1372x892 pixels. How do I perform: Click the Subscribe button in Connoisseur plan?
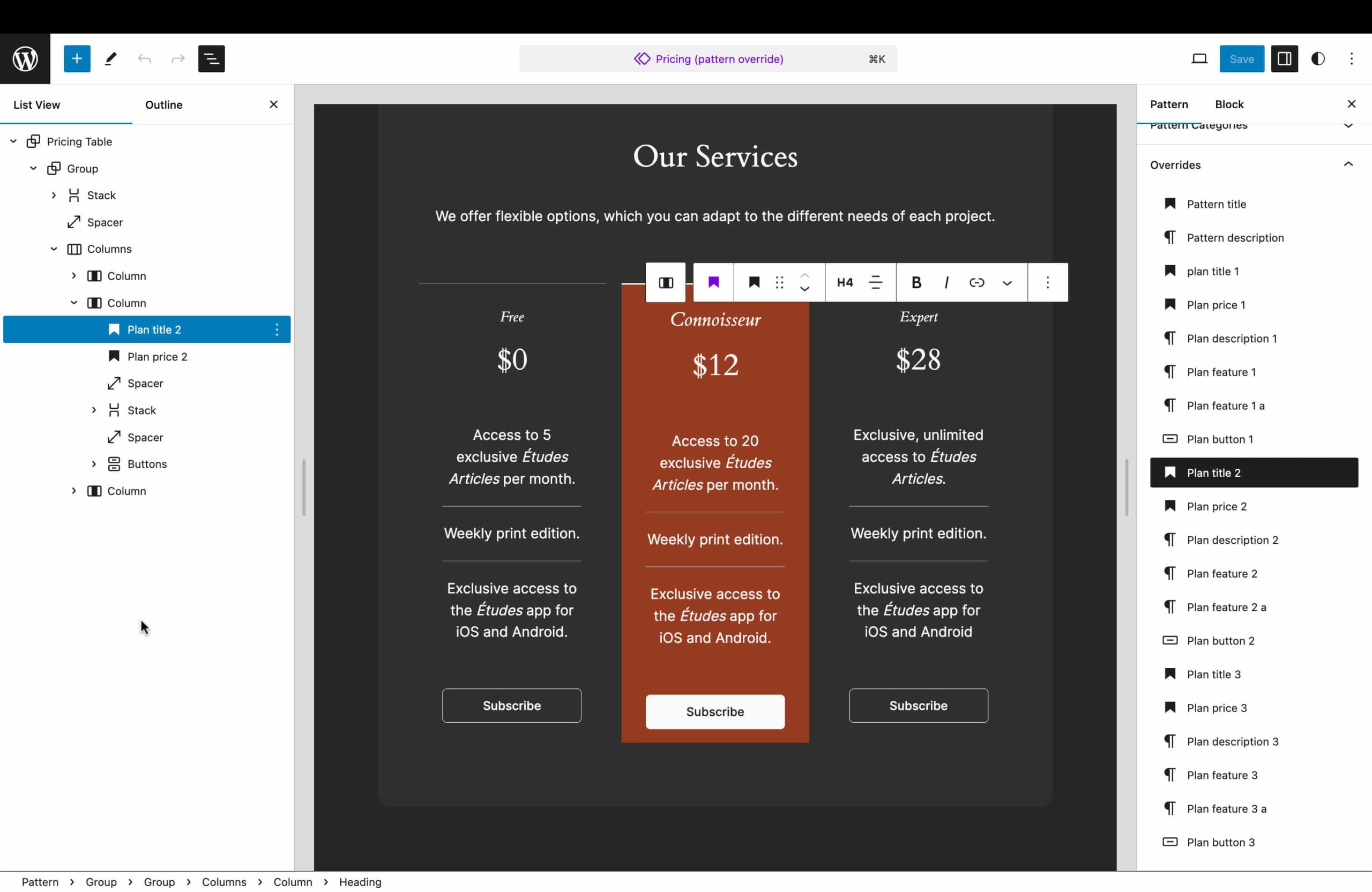[715, 711]
